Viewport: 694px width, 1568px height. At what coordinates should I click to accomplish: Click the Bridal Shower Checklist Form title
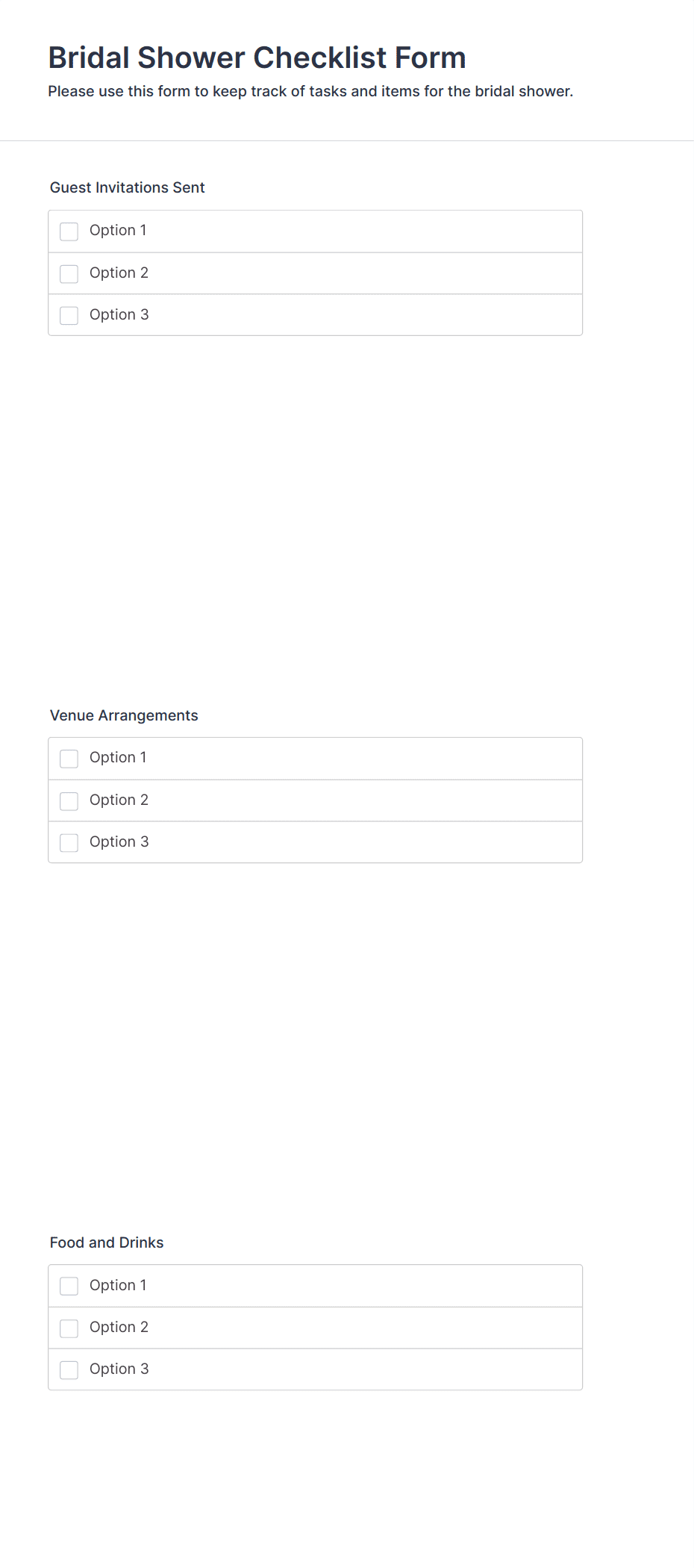click(x=257, y=57)
